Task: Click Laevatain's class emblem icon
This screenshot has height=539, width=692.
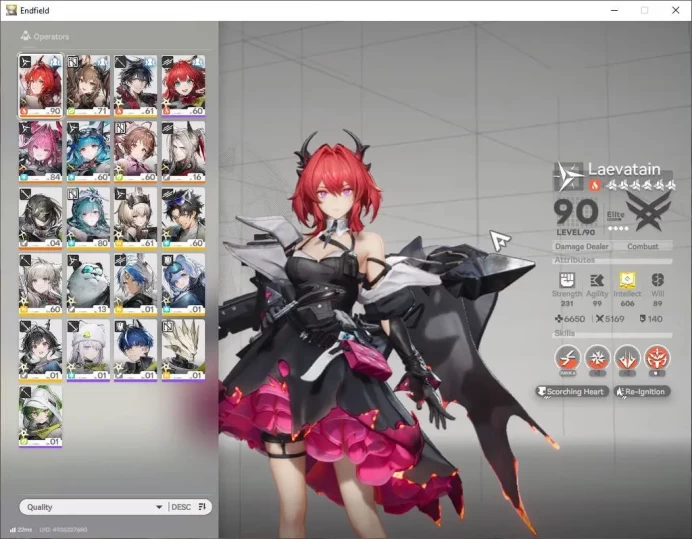Action: tap(568, 177)
